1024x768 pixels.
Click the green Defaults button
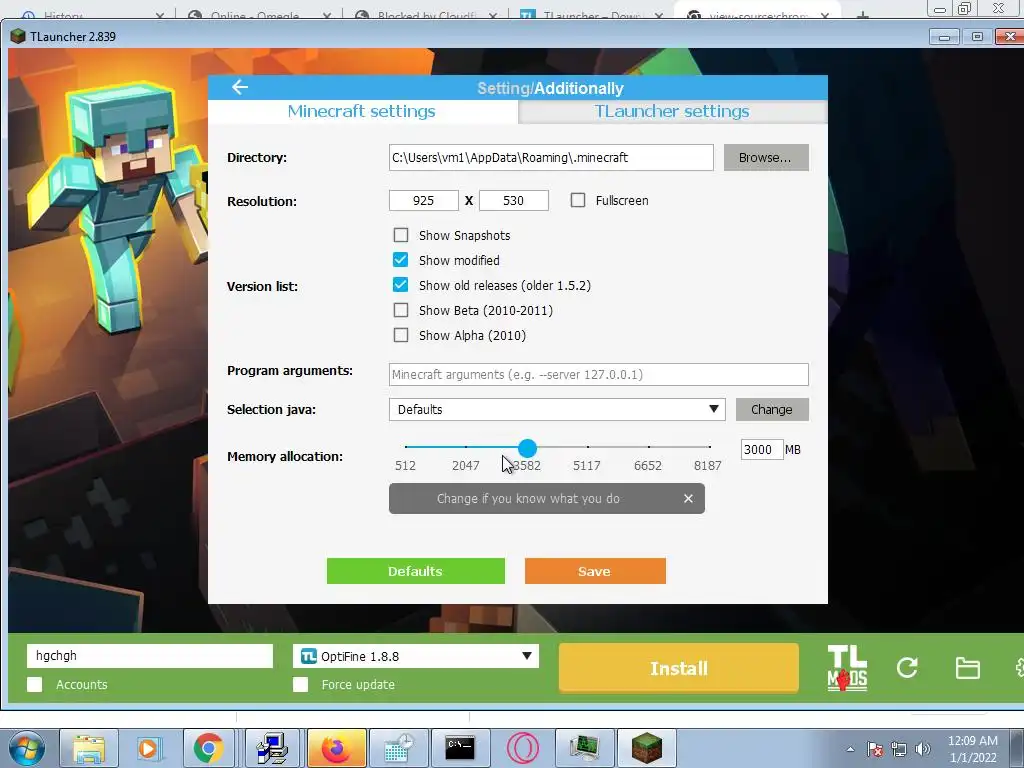tap(416, 571)
